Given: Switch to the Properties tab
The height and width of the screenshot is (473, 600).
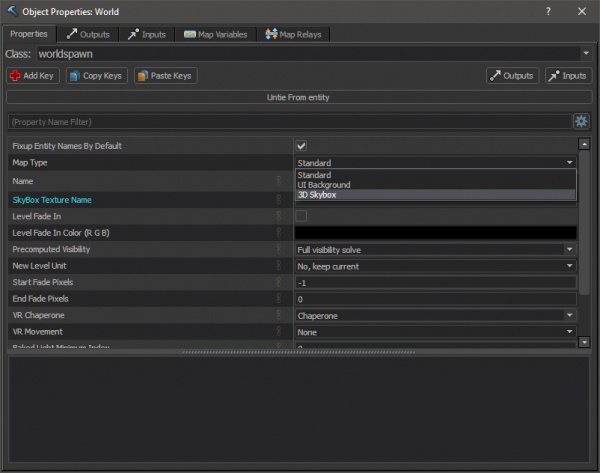Looking at the screenshot, I should tap(29, 34).
